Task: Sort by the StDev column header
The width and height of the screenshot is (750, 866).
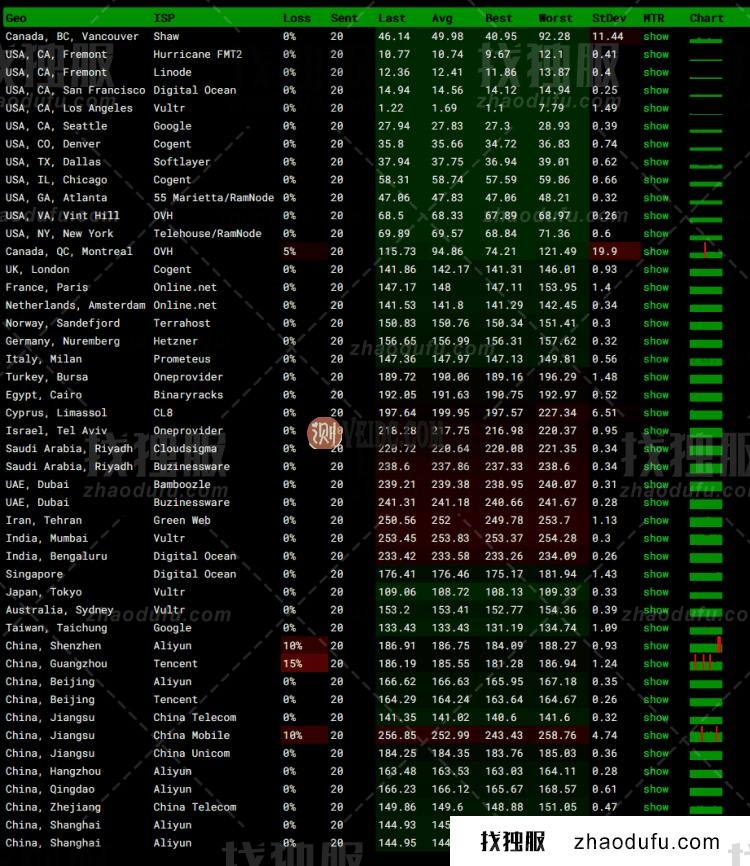Action: coord(609,18)
